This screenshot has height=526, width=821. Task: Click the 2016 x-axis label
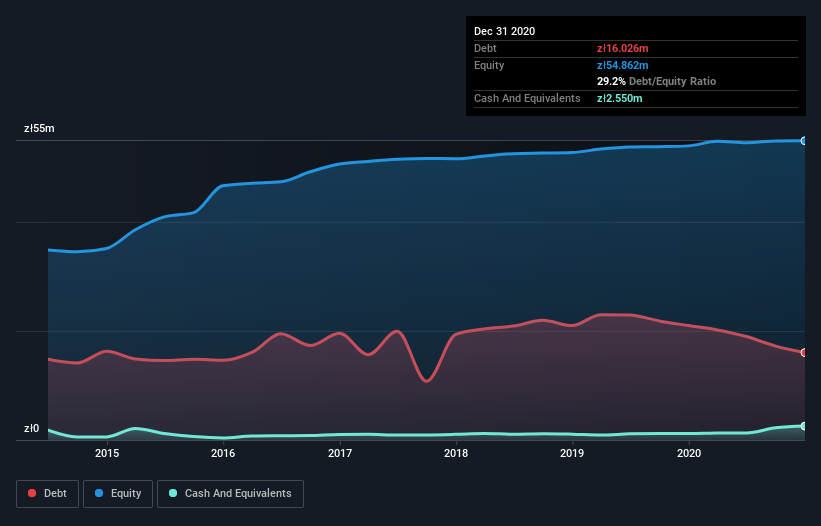(223, 453)
